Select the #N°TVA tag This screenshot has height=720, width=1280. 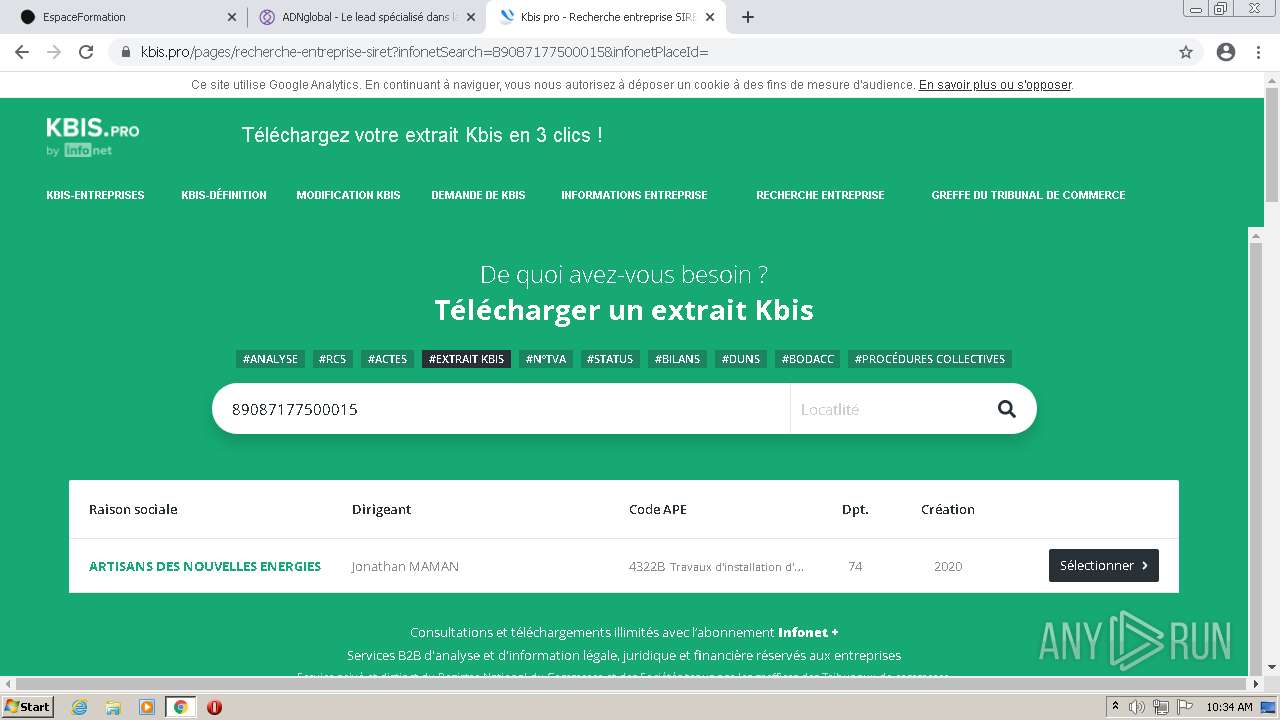(546, 359)
